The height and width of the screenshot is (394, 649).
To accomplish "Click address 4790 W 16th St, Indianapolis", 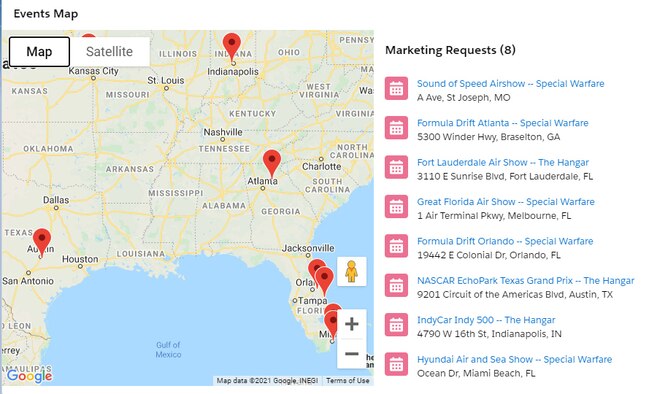I will click(489, 334).
